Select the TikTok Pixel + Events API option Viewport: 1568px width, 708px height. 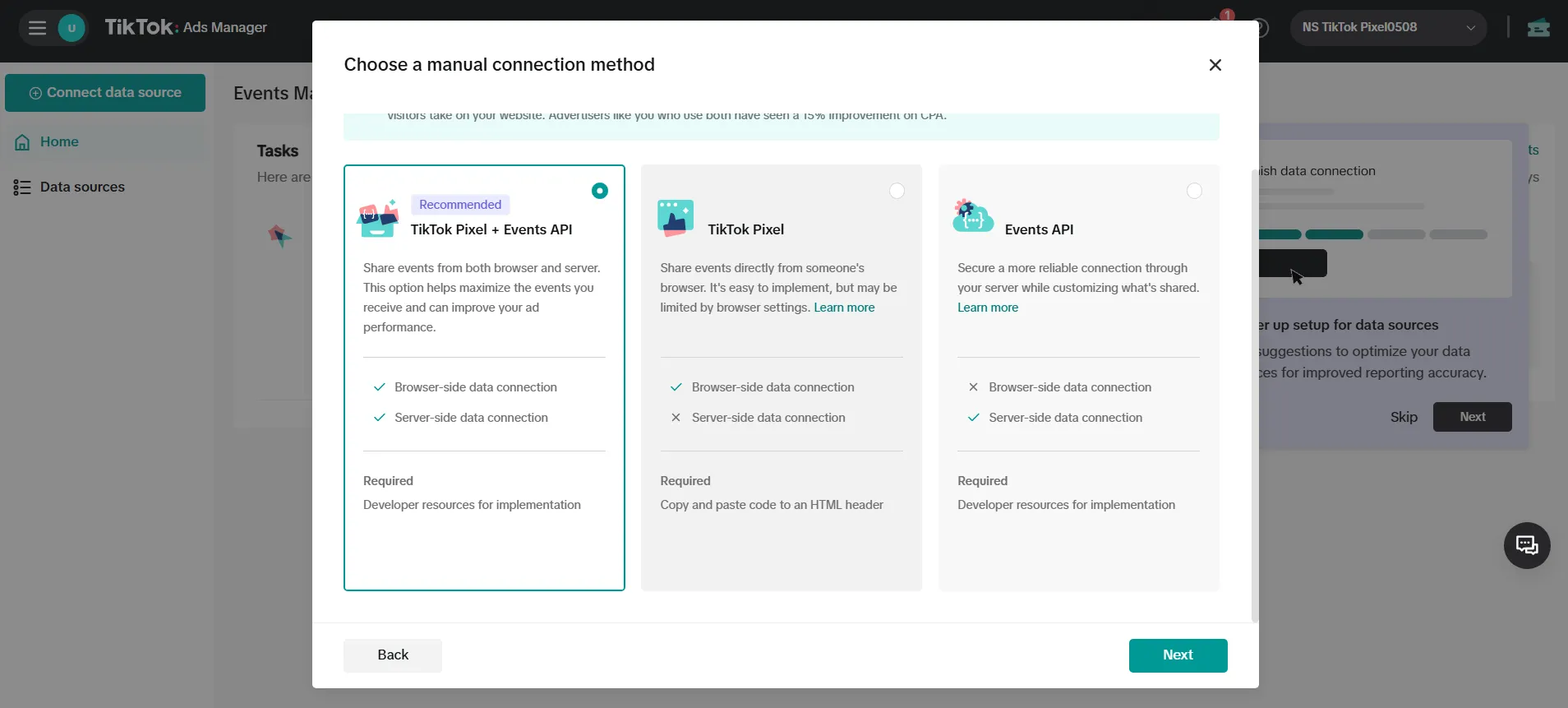pyautogui.click(x=600, y=191)
